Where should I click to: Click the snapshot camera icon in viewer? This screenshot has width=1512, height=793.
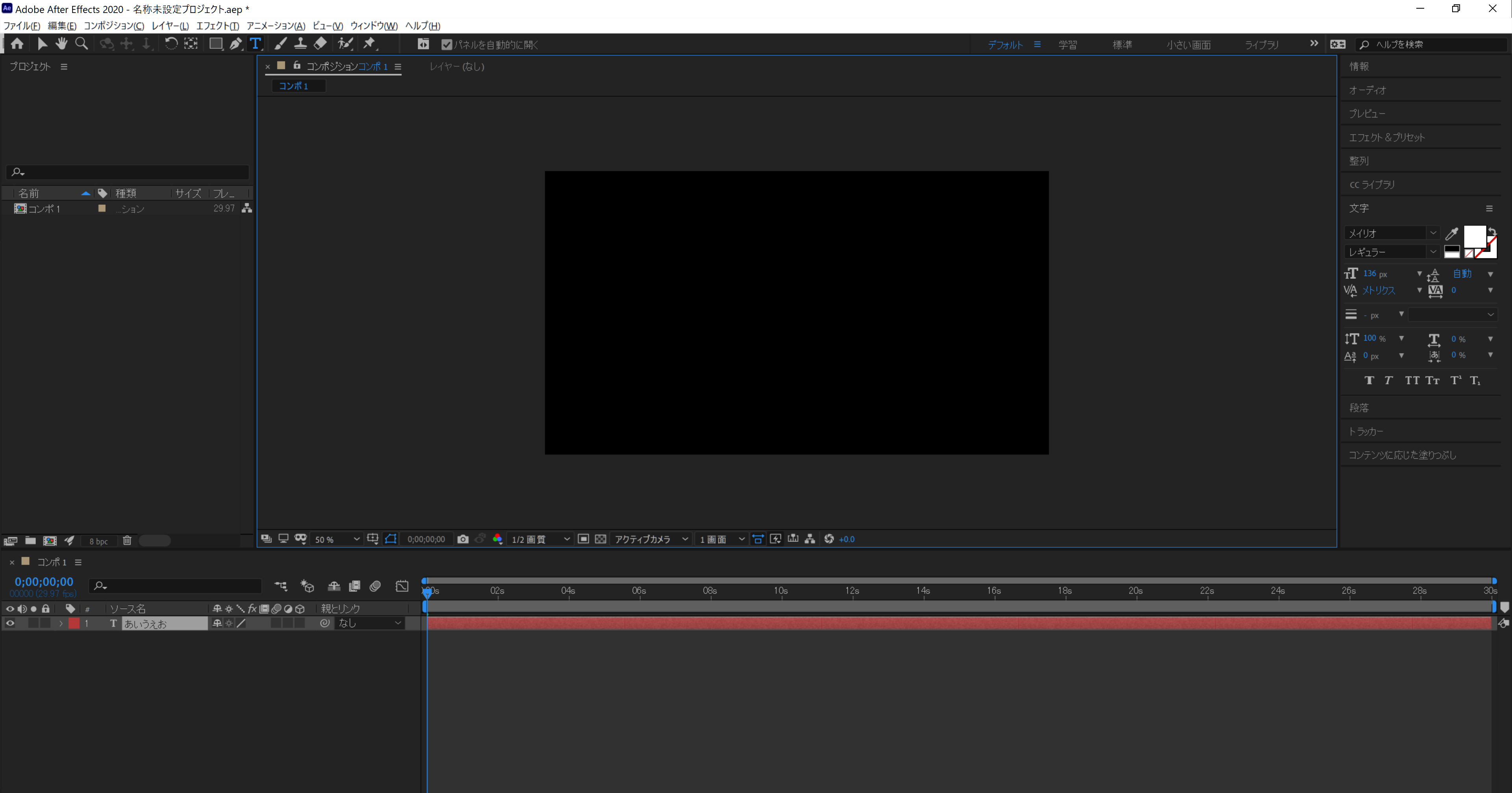click(463, 539)
